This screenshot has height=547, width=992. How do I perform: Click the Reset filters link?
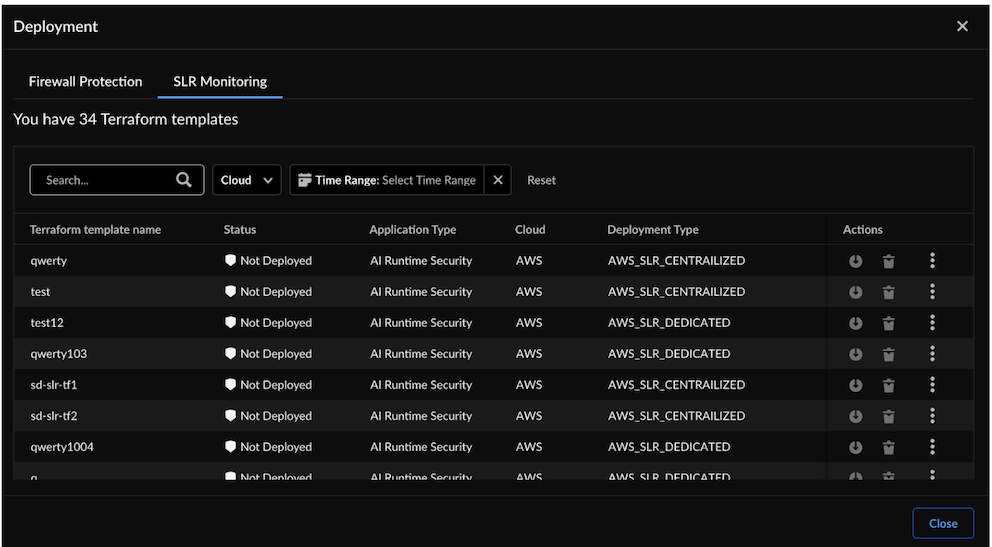(541, 180)
